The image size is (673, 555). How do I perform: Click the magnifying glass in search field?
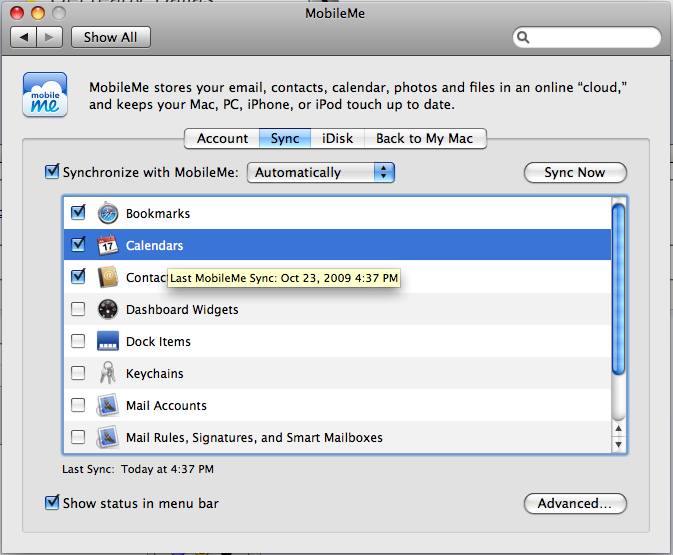[x=523, y=37]
